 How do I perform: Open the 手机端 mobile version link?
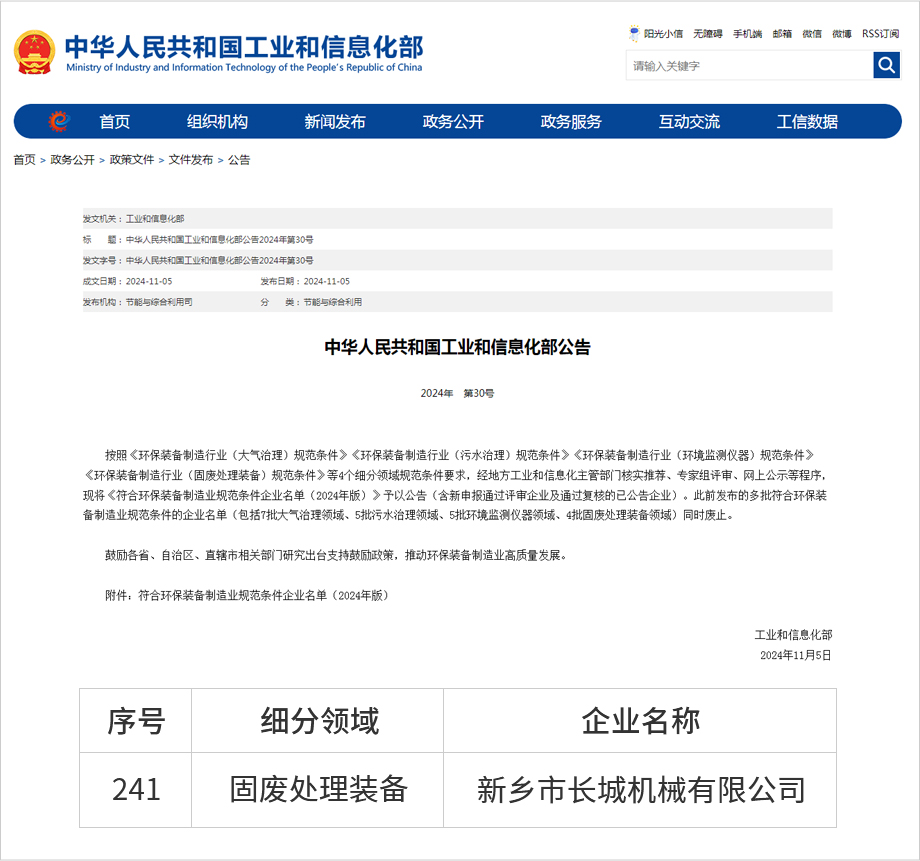(x=747, y=34)
